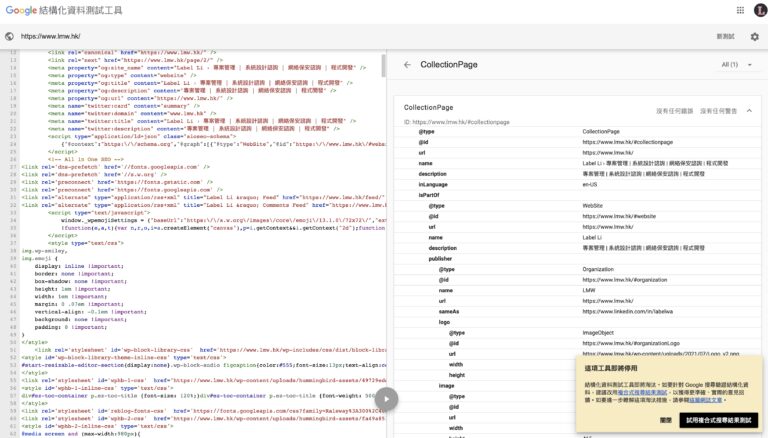Click the logo property label
Image resolution: width=768 pixels, height=438 pixels.
444,322
